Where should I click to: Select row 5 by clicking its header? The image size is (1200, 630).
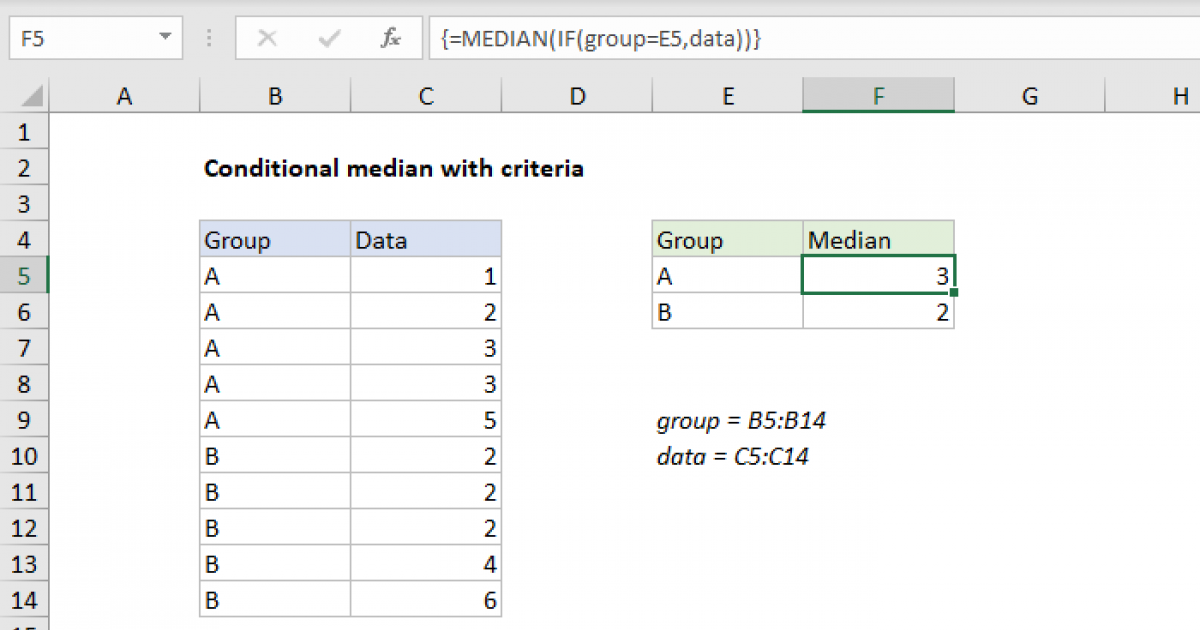(25, 276)
